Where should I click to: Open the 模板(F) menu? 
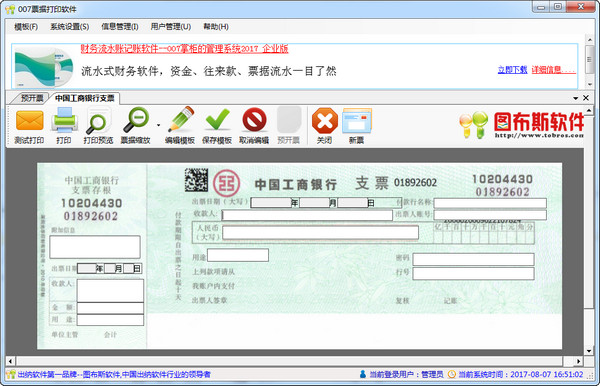click(26, 27)
